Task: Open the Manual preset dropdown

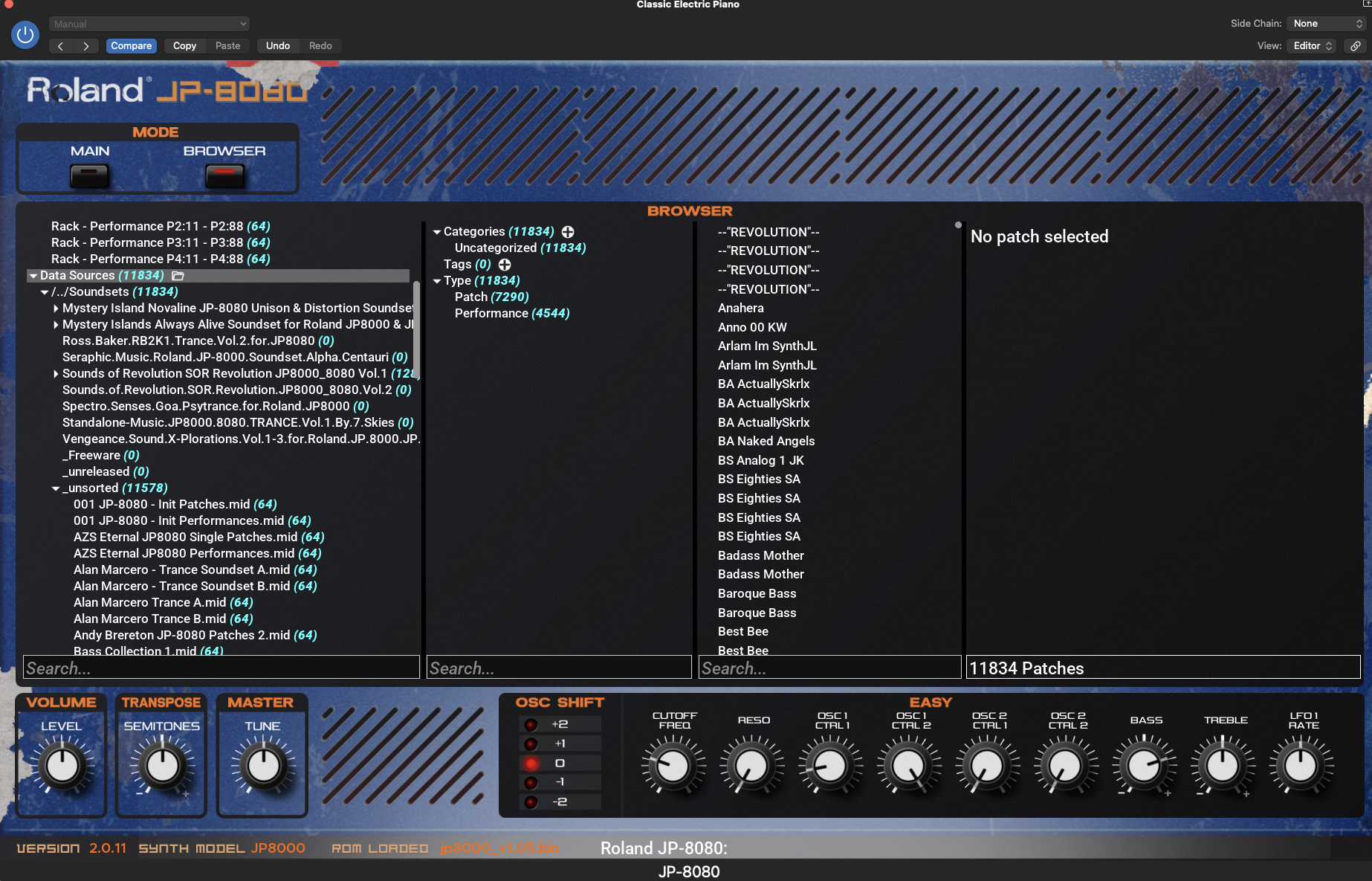Action: point(149,24)
